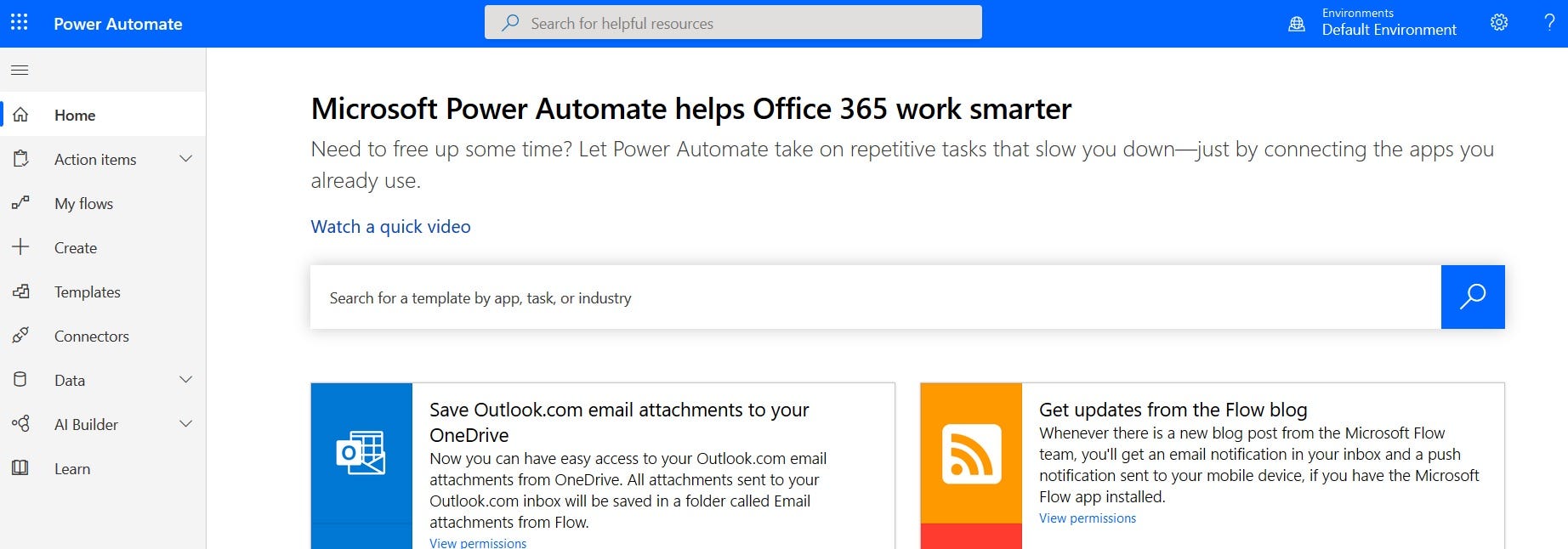Viewport: 1568px width, 549px height.
Task: Expand the Action items chevron
Action: tap(185, 159)
